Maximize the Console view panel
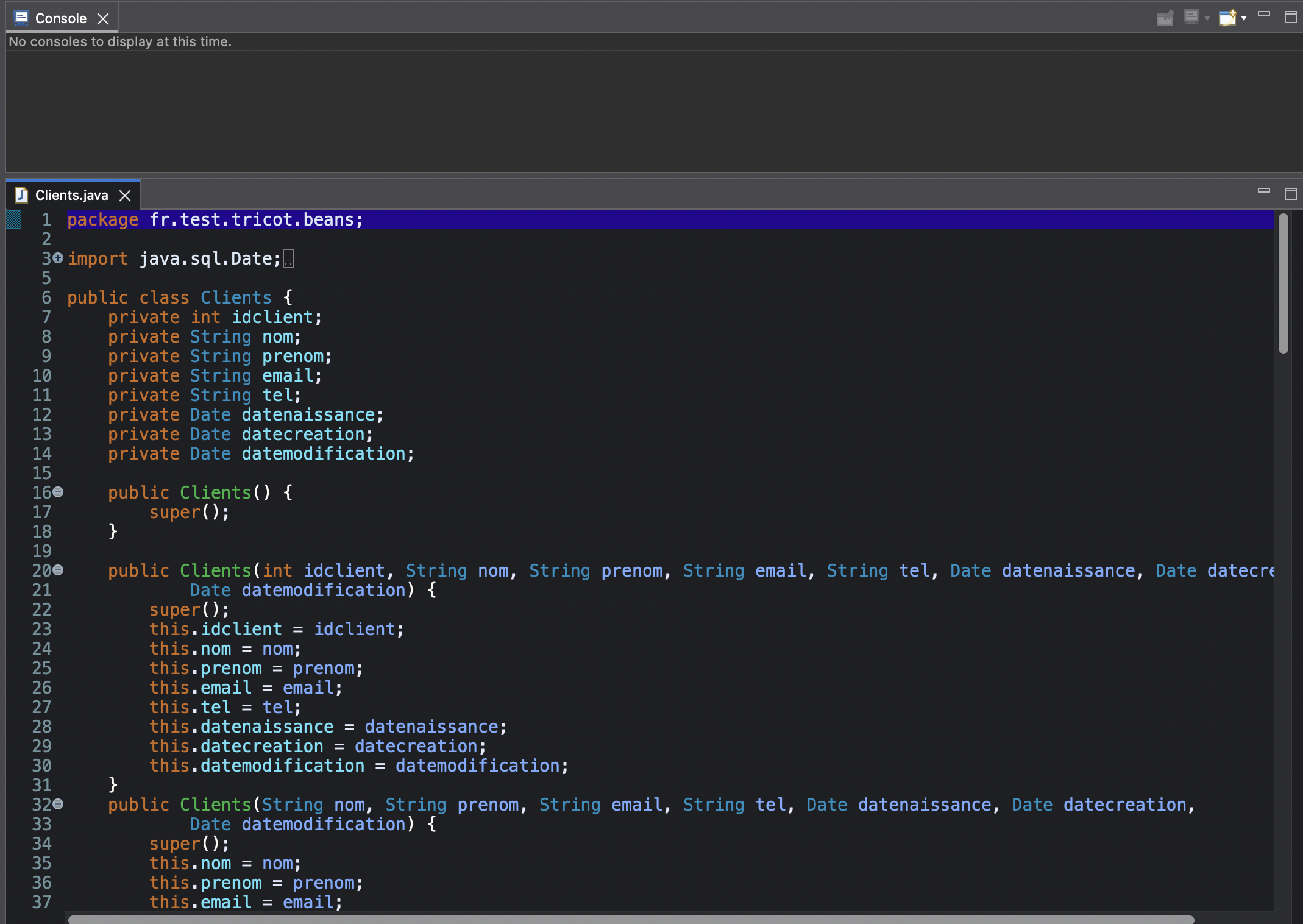 pos(1290,17)
